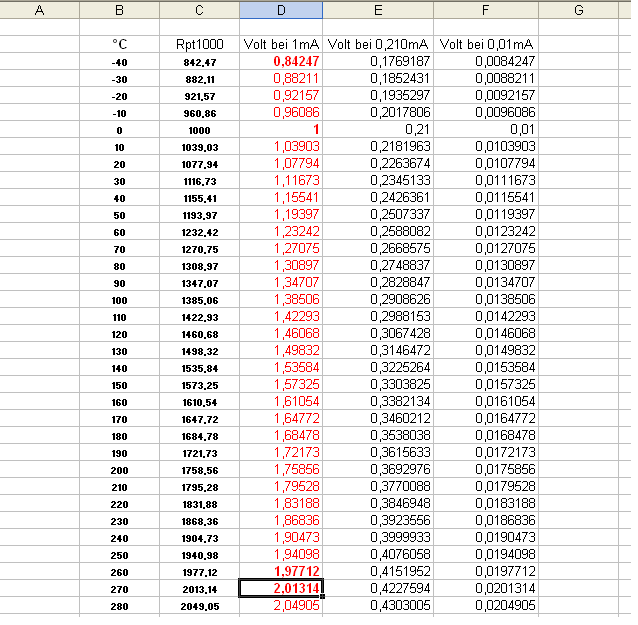Select cell containing 0,01
The height and width of the screenshot is (625, 638).
(x=486, y=130)
